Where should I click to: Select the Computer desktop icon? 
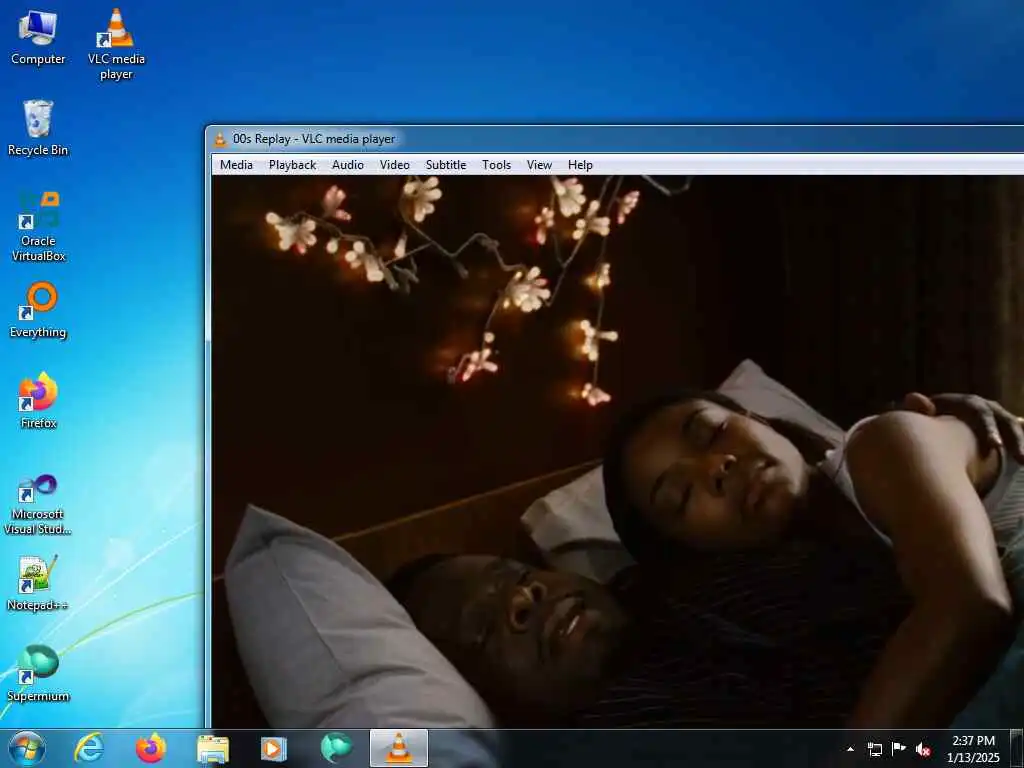point(38,37)
